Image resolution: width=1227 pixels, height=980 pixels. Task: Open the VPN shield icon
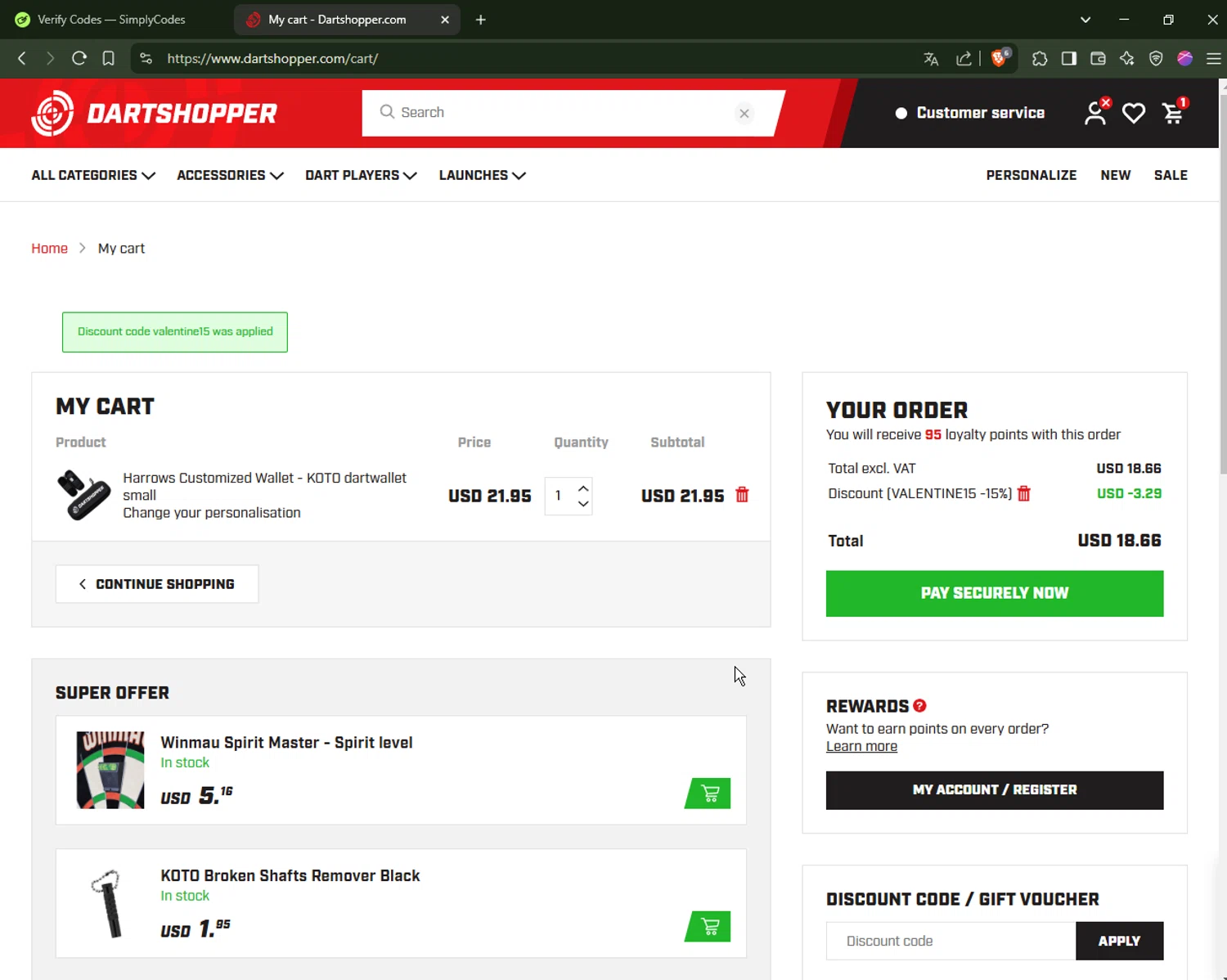1156,58
